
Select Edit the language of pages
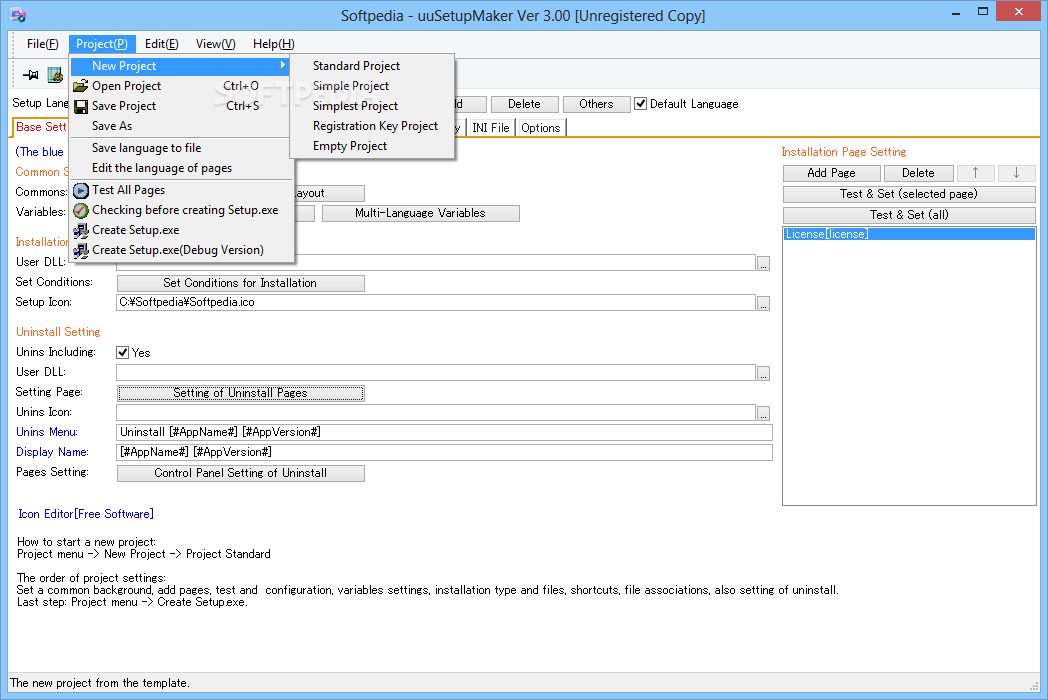pos(180,168)
